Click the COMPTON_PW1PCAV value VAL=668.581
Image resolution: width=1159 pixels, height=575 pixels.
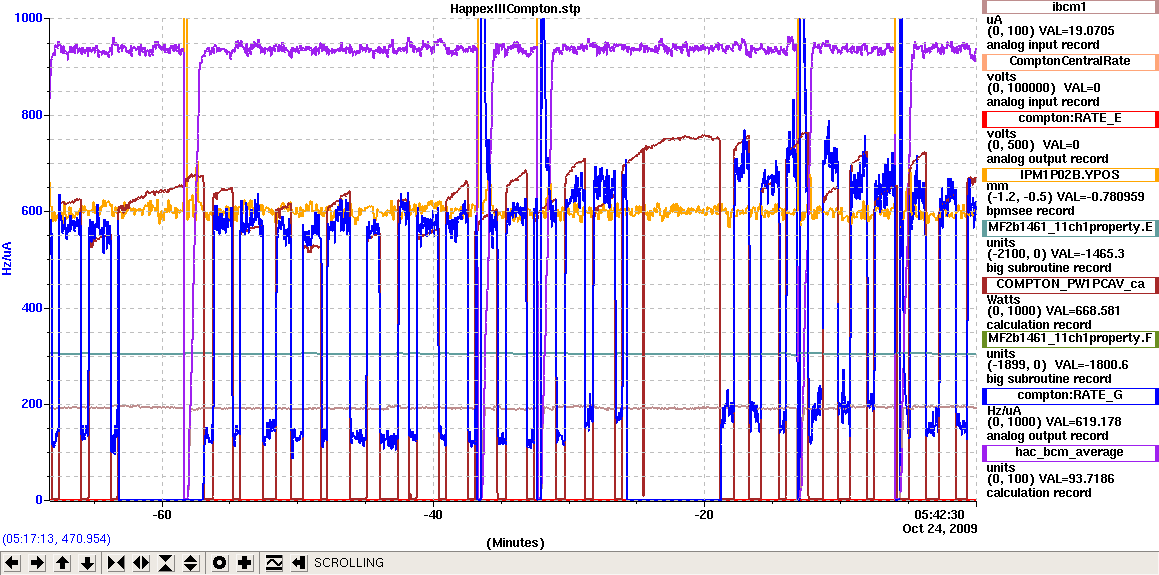(x=1084, y=312)
